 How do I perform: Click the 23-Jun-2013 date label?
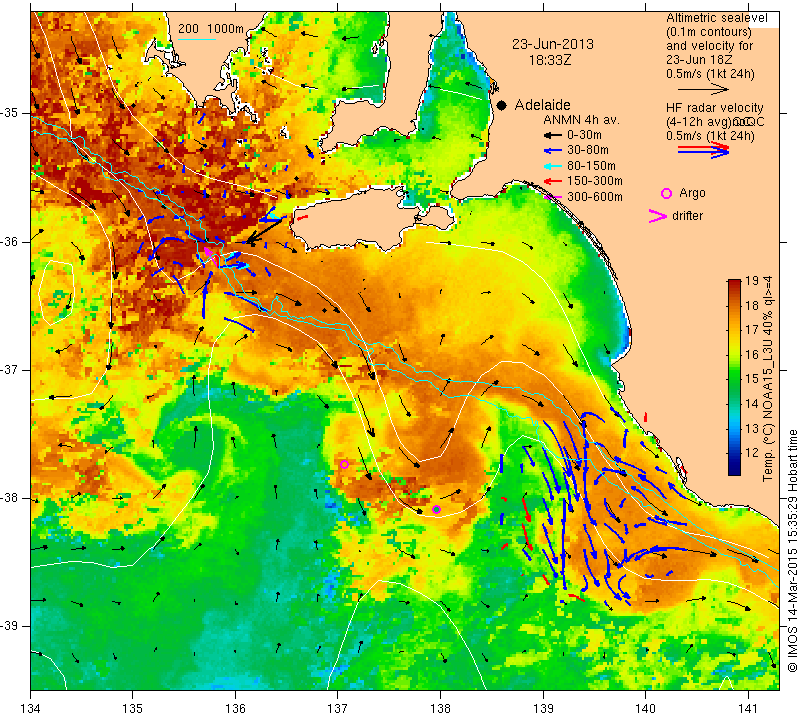tap(553, 44)
